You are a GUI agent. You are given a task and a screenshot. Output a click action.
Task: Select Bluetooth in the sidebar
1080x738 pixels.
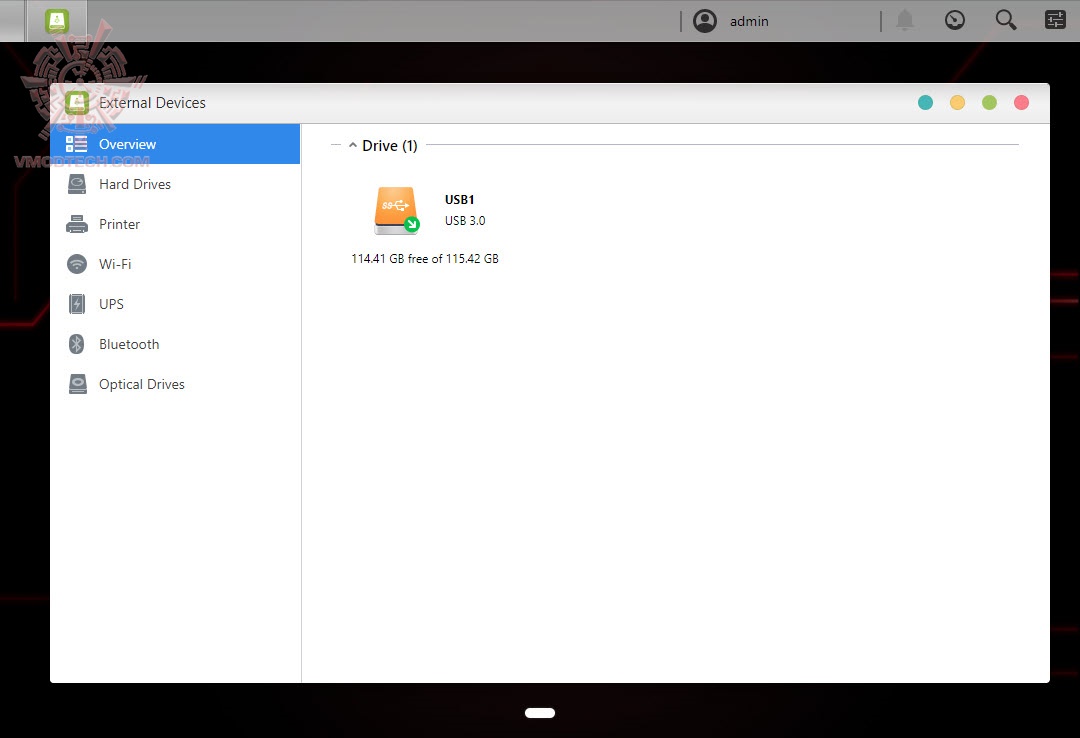pyautogui.click(x=175, y=344)
